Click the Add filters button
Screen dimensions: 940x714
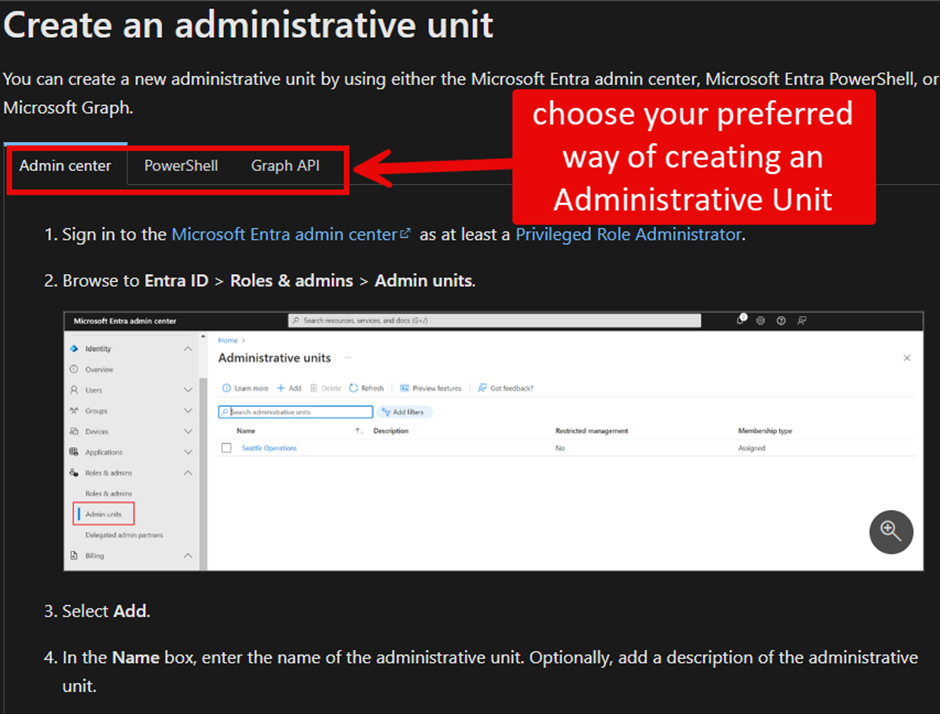click(x=404, y=412)
